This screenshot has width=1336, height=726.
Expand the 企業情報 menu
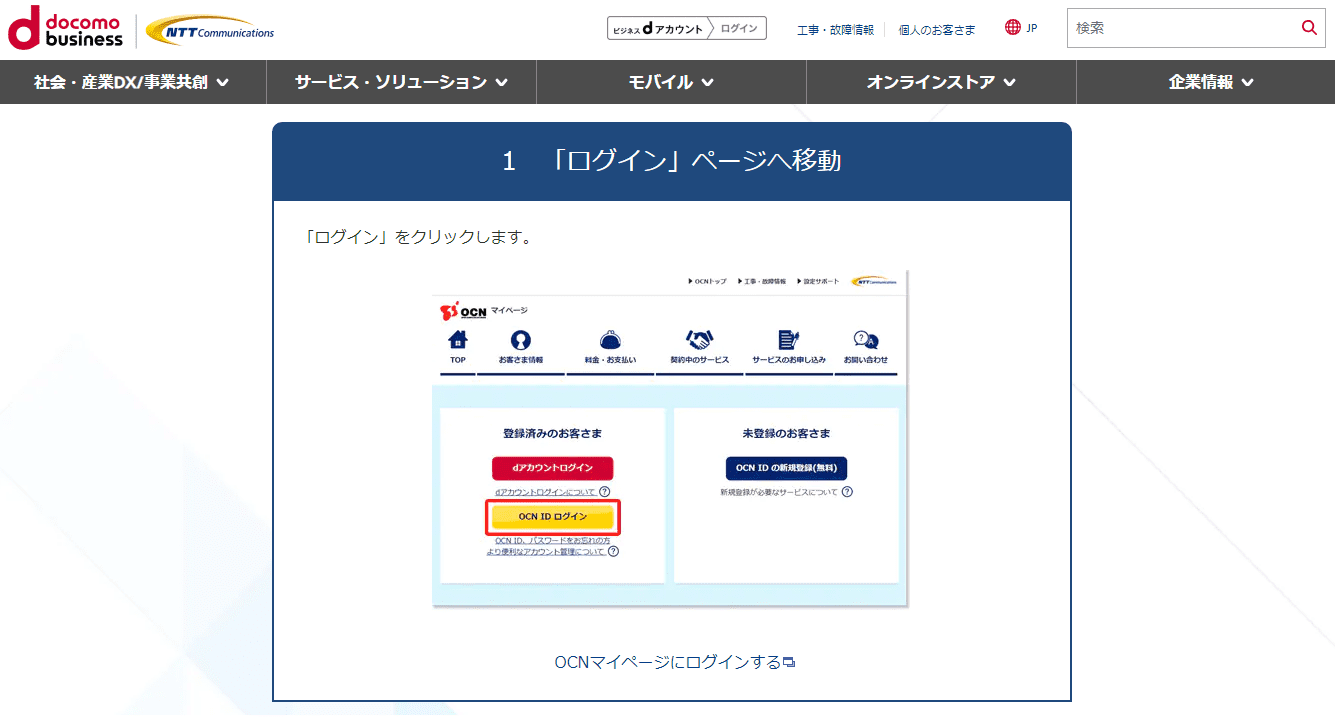pyautogui.click(x=1206, y=82)
